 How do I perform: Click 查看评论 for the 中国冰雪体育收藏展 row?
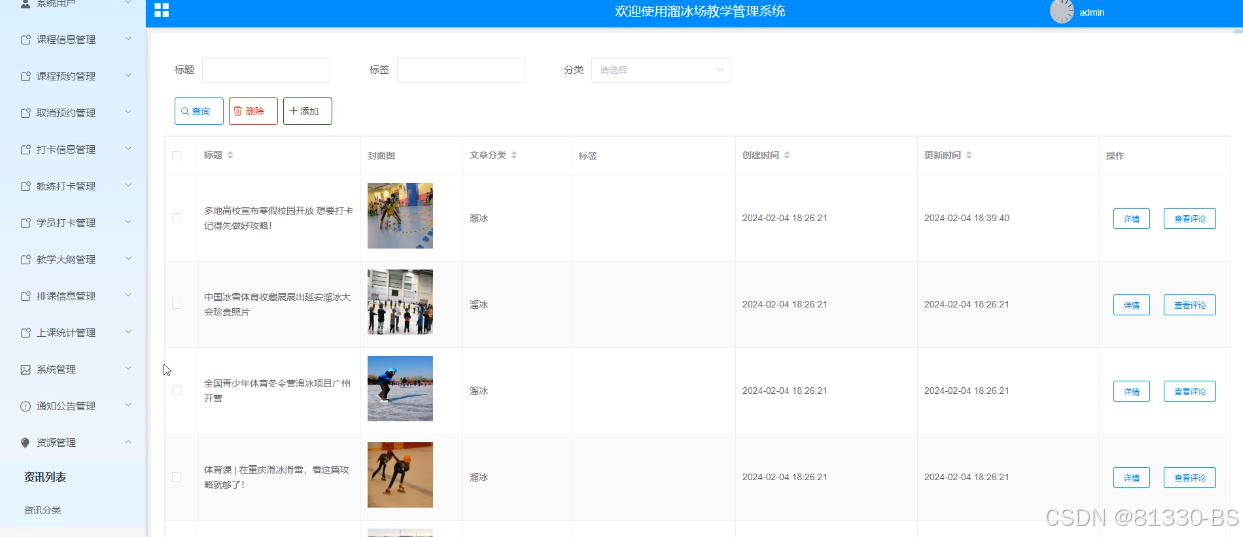pyautogui.click(x=1190, y=305)
